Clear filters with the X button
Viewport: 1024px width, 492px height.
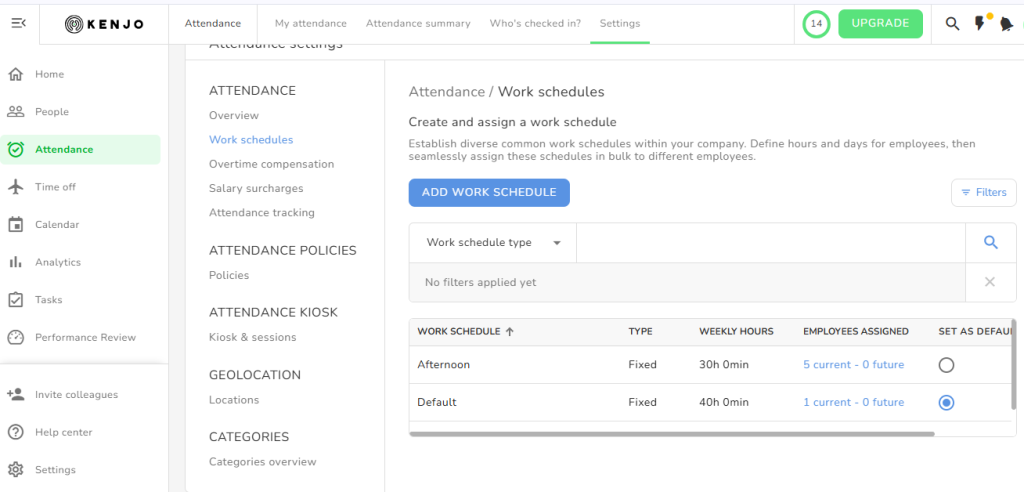pos(990,282)
